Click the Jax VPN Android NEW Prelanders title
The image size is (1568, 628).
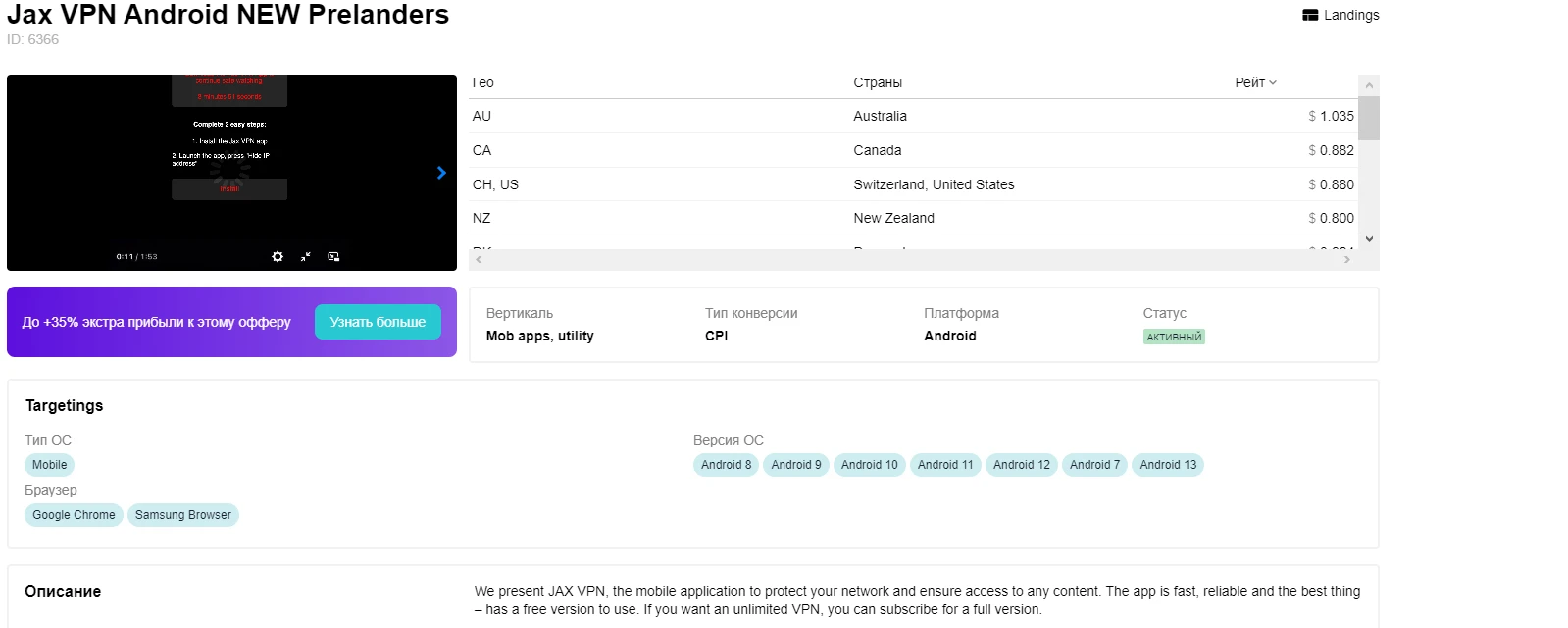point(228,14)
